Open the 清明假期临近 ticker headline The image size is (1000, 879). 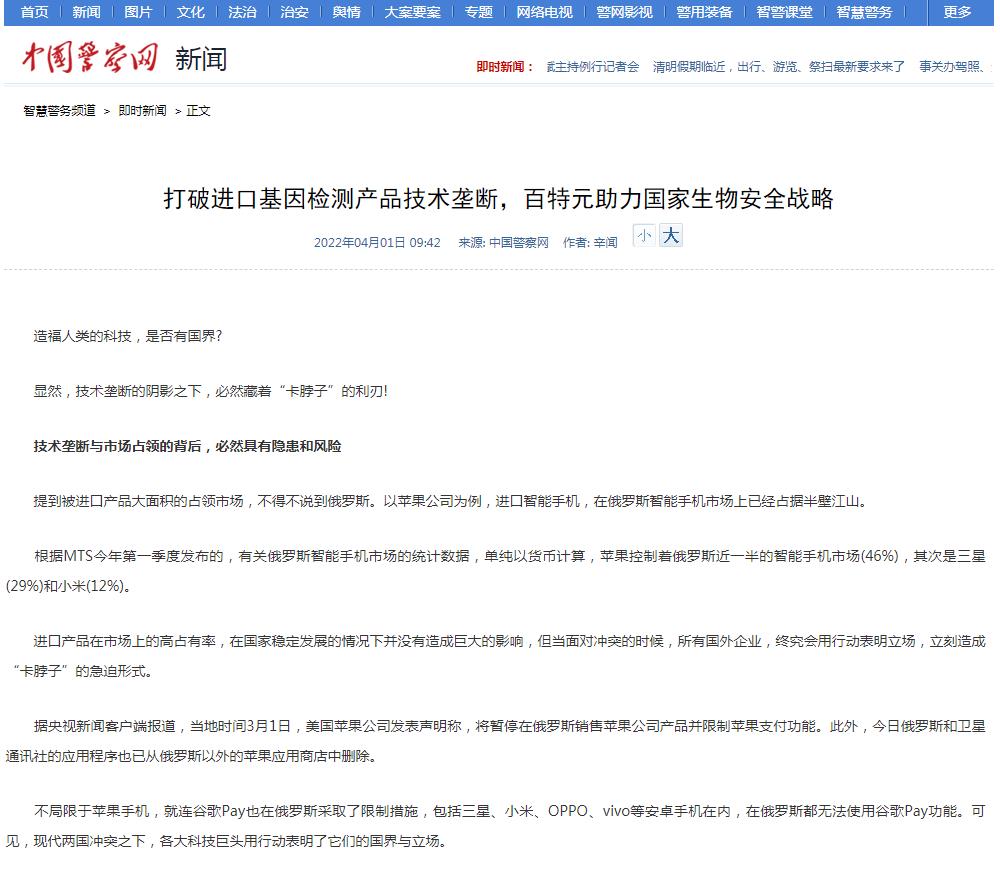779,66
